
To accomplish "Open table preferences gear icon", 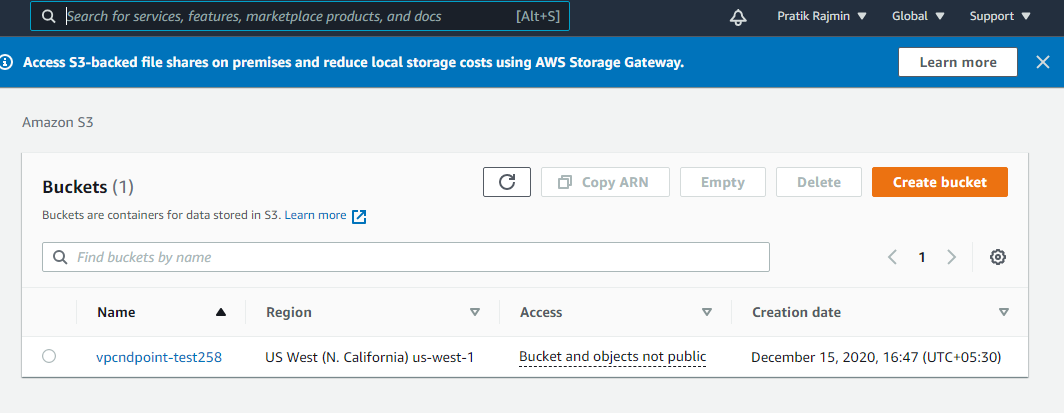I will 998,257.
